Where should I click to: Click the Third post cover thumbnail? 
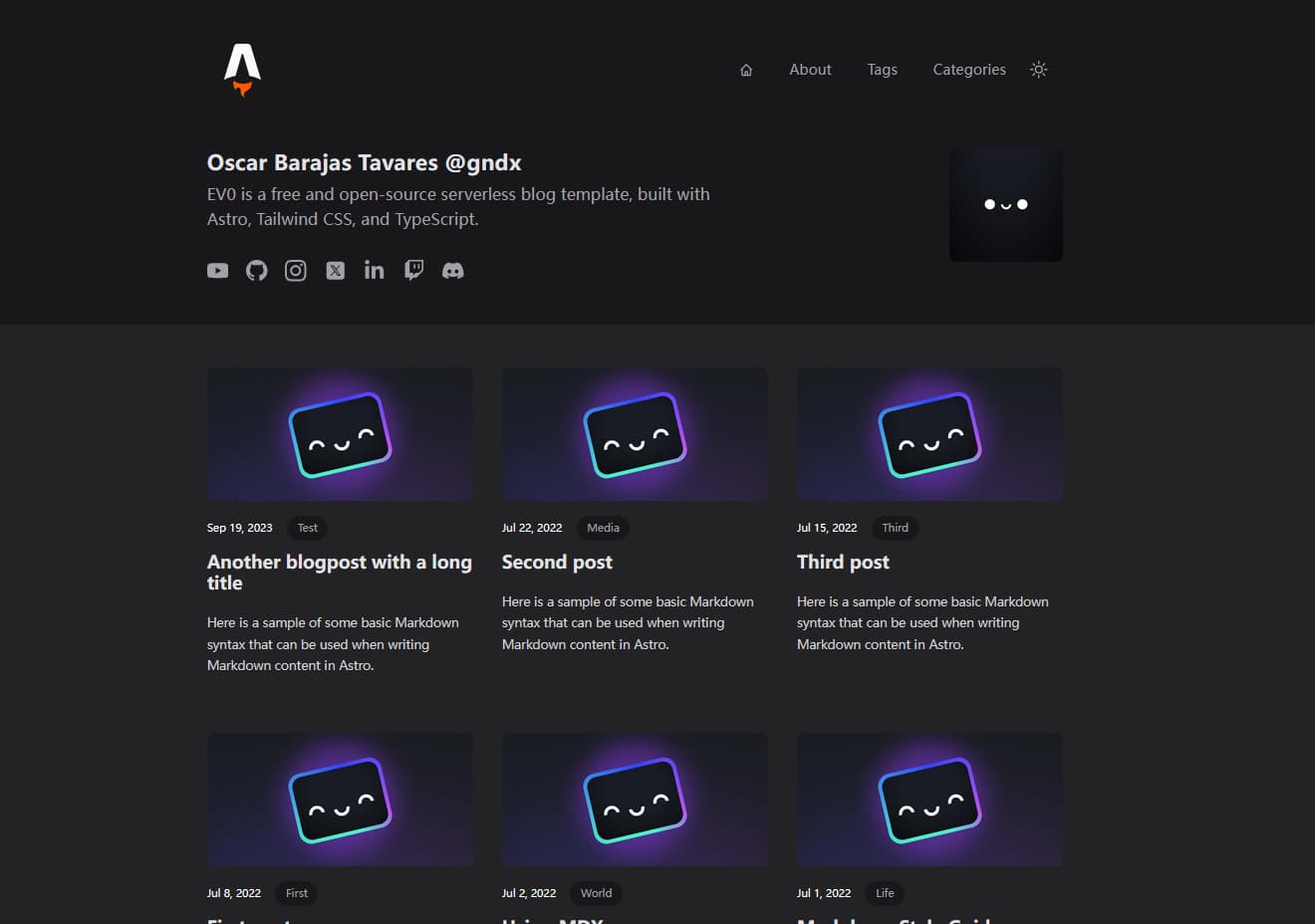coord(928,434)
